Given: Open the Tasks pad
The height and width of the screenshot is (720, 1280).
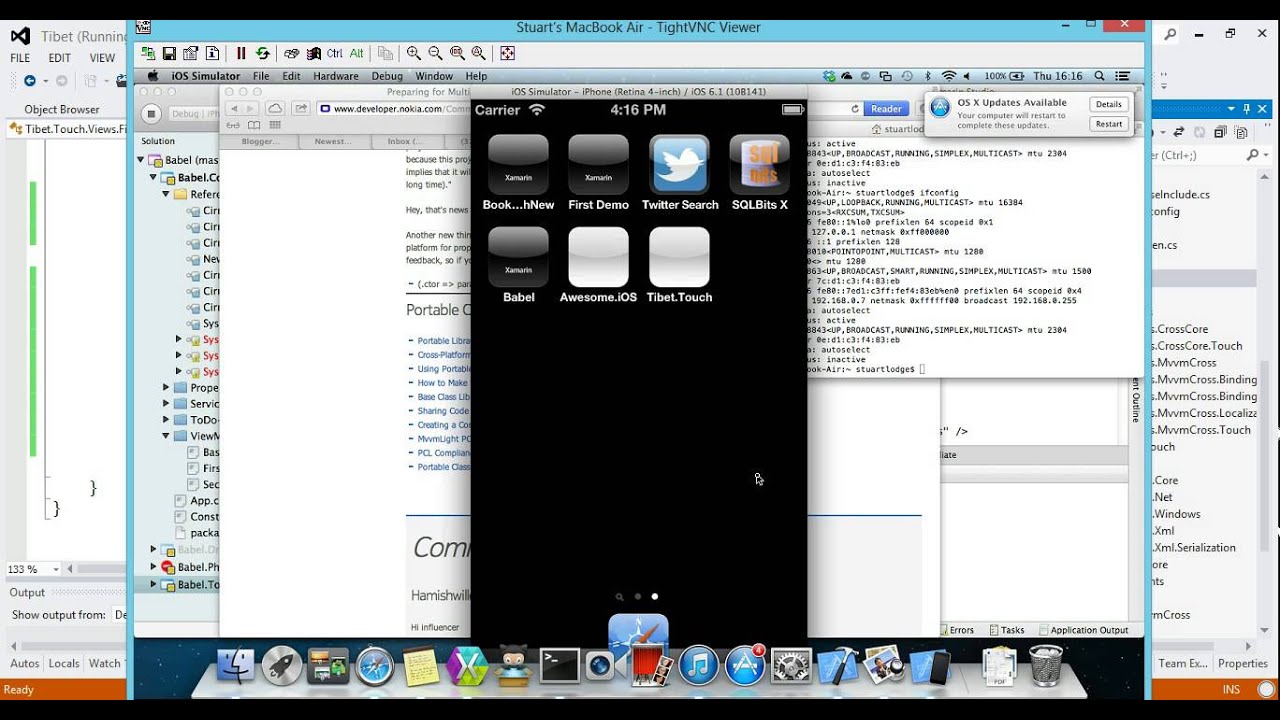Looking at the screenshot, I should click(x=1006, y=630).
